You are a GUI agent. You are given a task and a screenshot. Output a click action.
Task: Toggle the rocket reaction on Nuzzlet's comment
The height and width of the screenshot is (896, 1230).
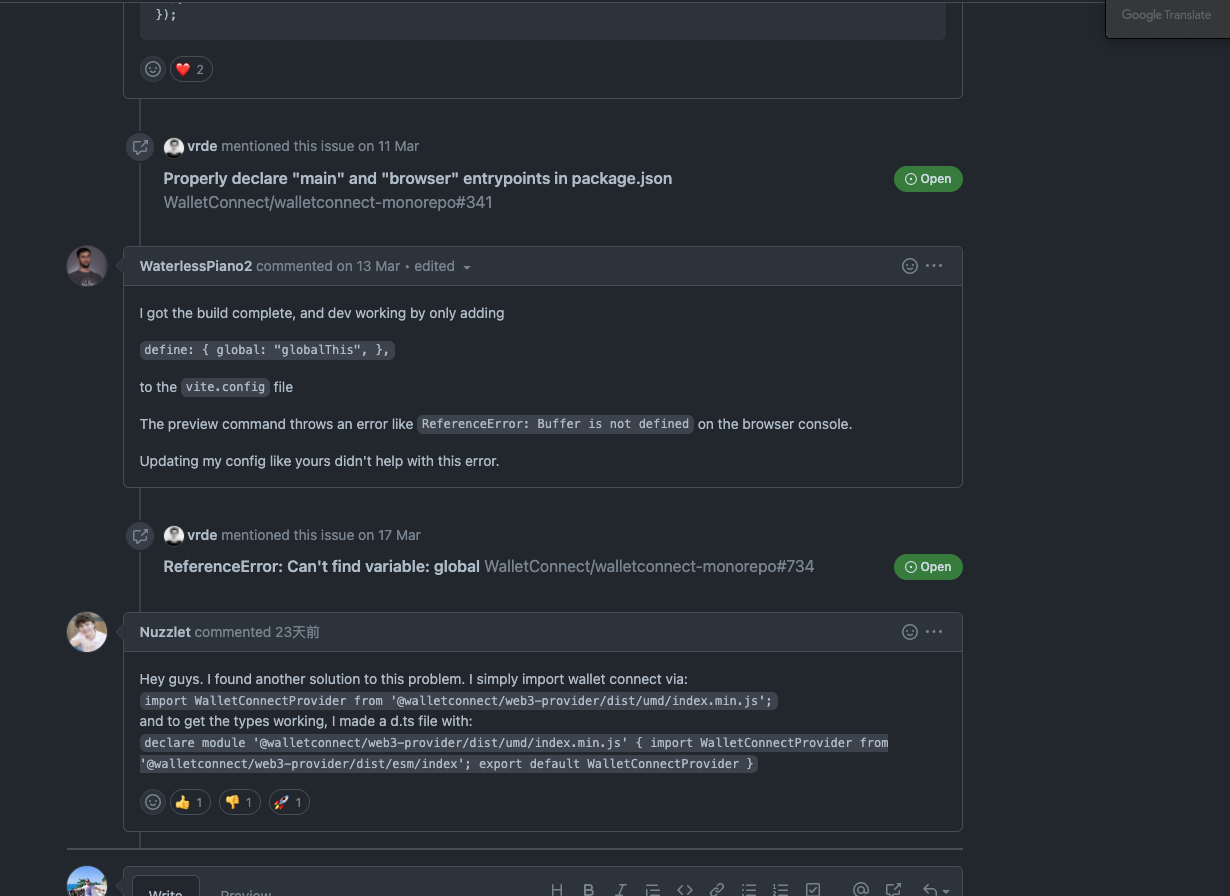[x=289, y=802]
